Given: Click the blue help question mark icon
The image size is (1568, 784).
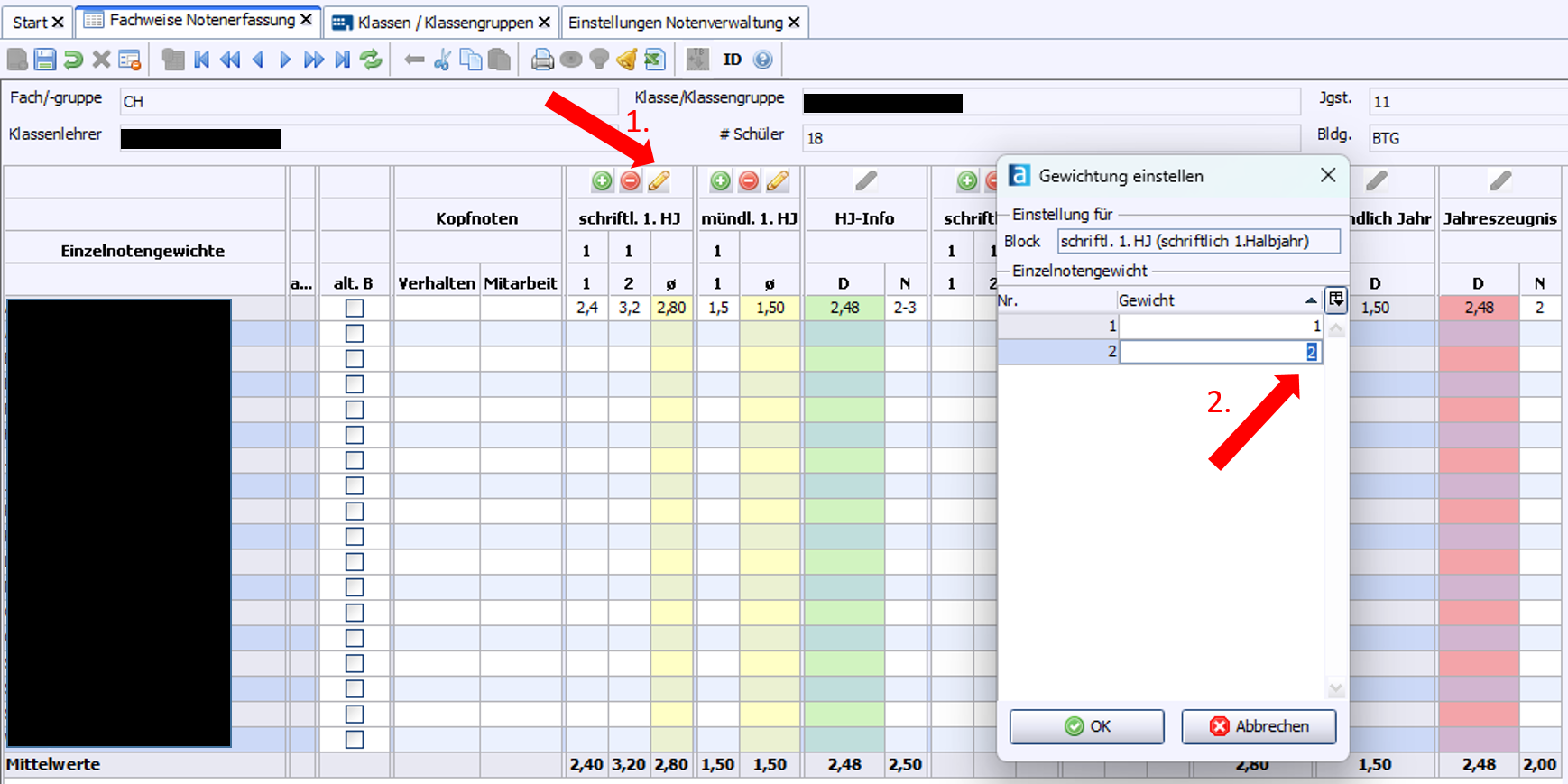Looking at the screenshot, I should (x=763, y=60).
